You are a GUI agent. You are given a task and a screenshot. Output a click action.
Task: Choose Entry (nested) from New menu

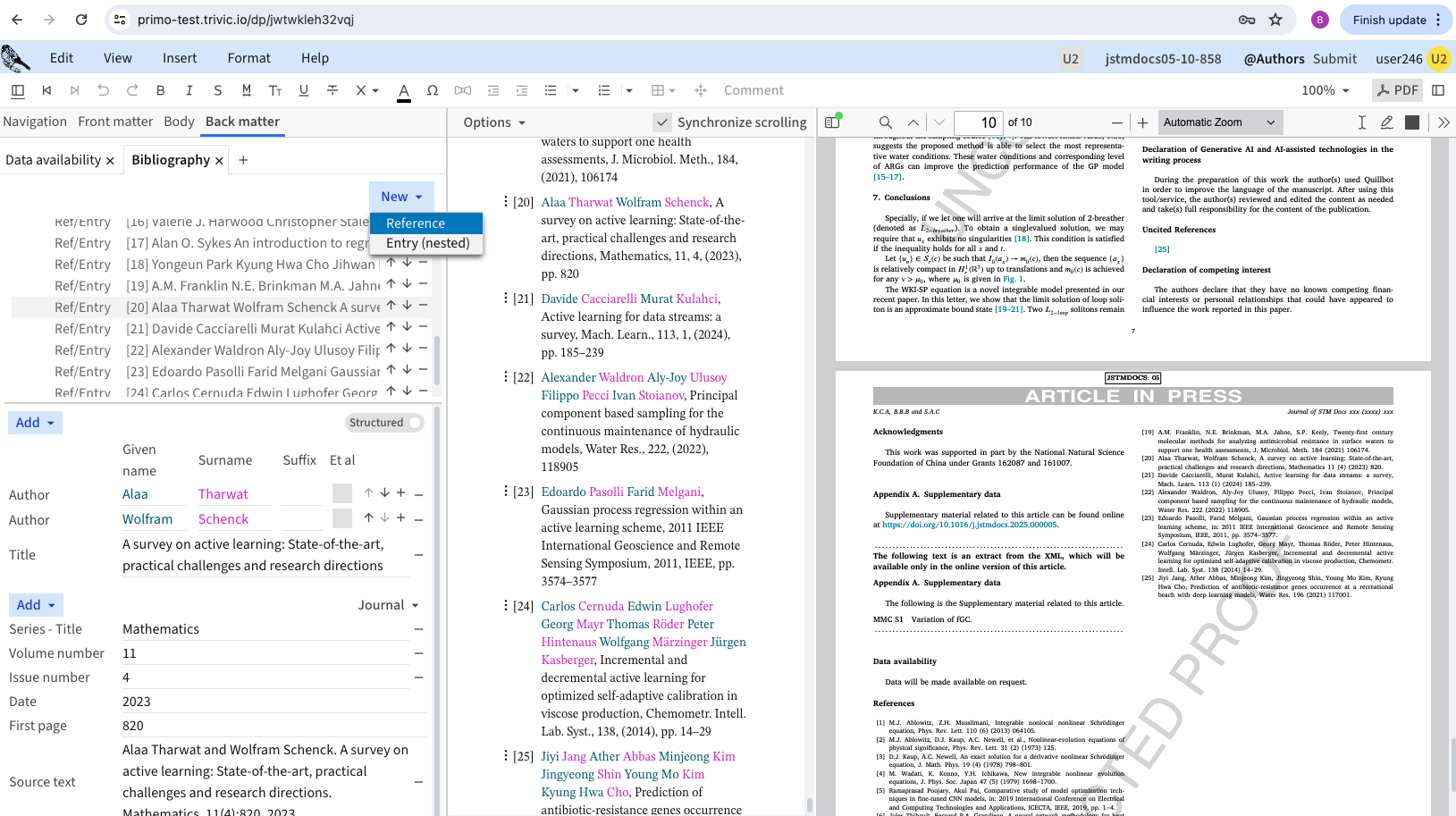pyautogui.click(x=427, y=243)
